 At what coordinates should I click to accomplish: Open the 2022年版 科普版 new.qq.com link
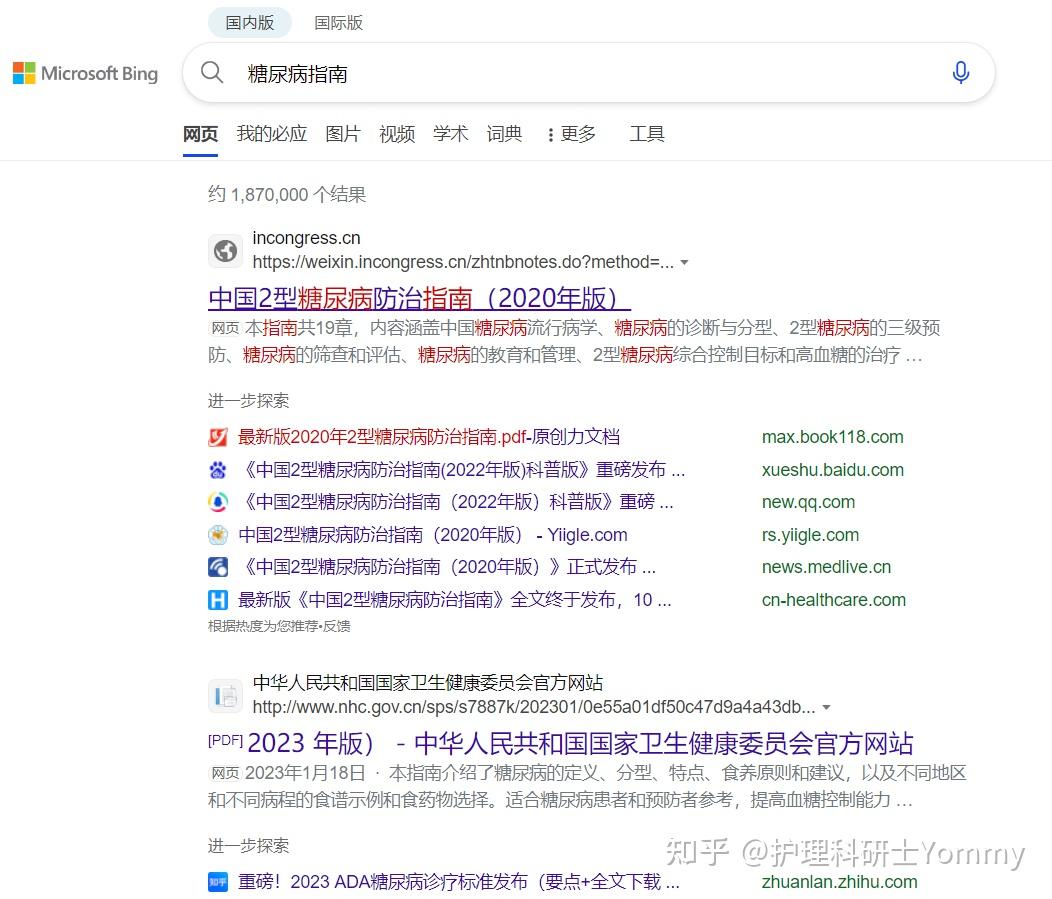point(456,502)
